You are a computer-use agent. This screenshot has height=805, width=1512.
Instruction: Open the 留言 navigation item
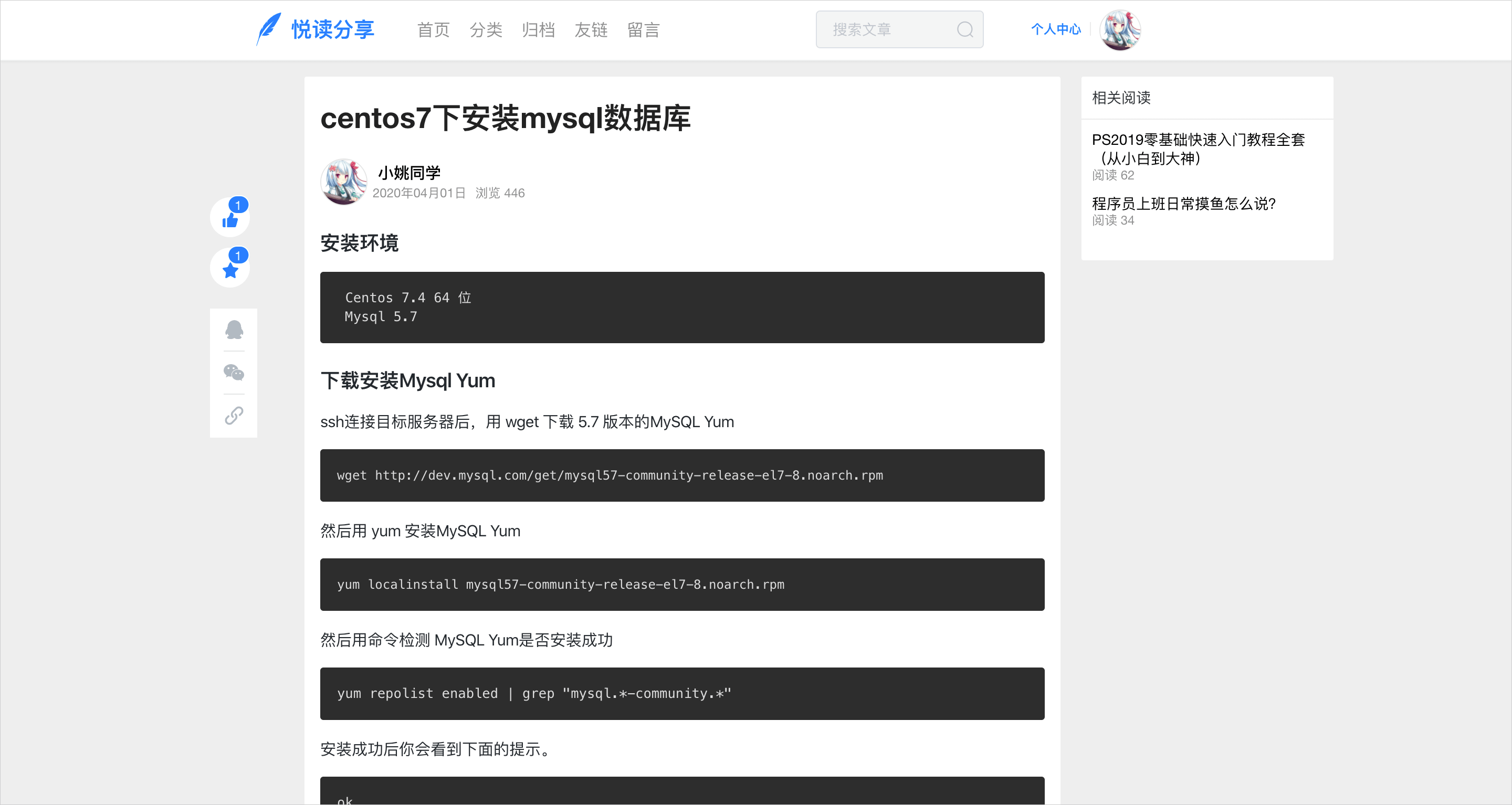pyautogui.click(x=643, y=30)
